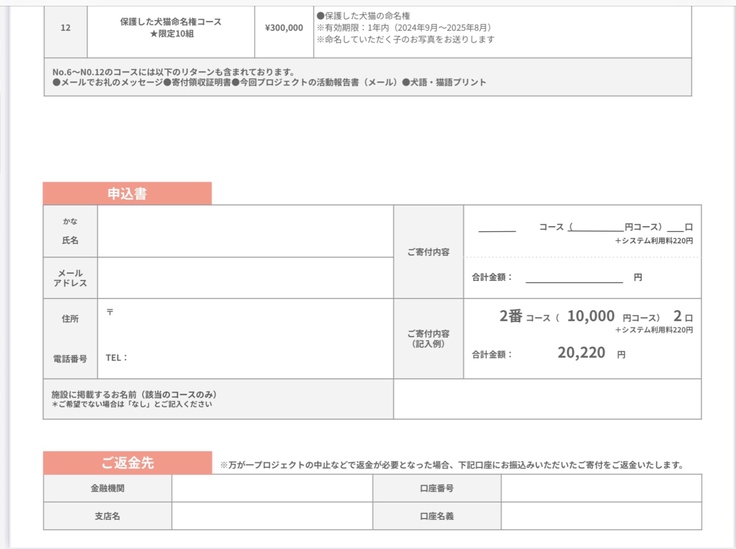This screenshot has height=549, width=736.
Task: Click the blank 口 quantity line
Action: tap(675, 229)
